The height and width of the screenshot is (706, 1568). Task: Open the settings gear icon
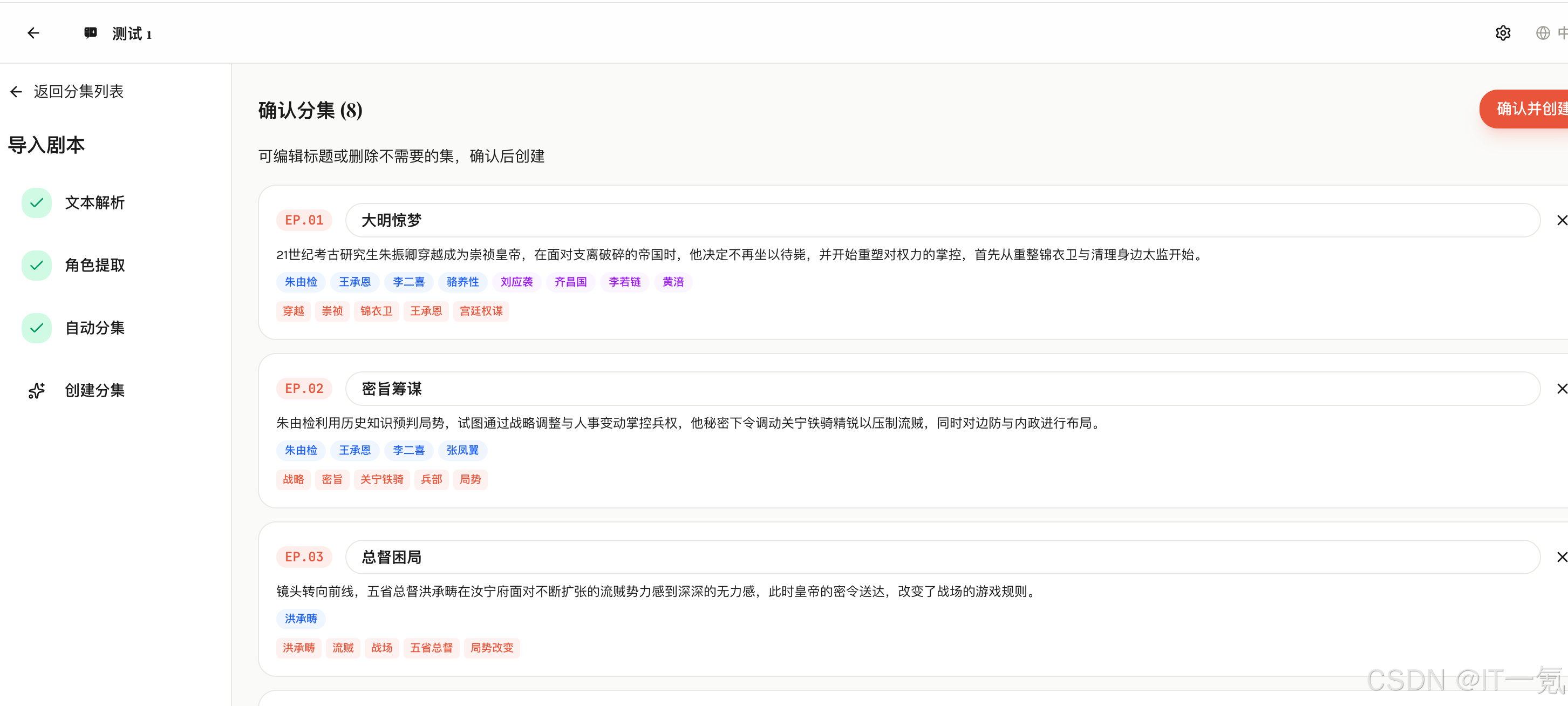click(x=1503, y=33)
